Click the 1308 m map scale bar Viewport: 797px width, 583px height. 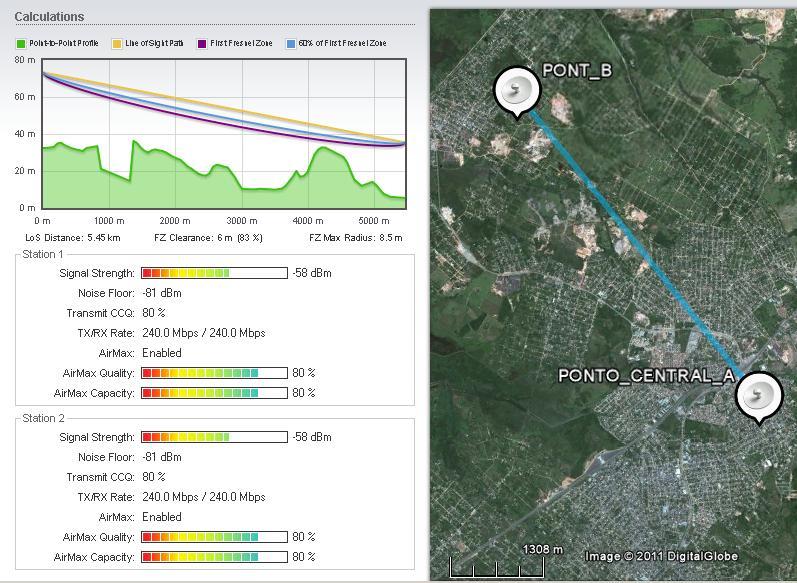coord(497,568)
